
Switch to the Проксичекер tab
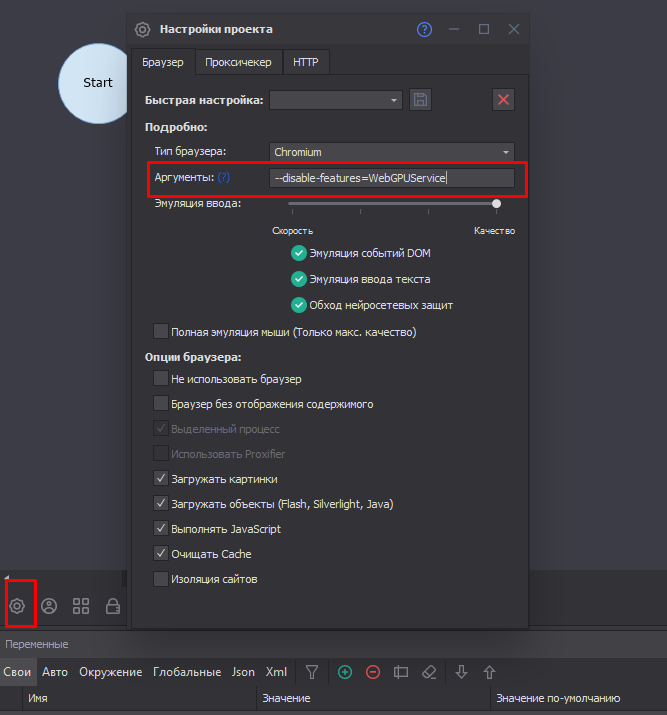tap(238, 62)
